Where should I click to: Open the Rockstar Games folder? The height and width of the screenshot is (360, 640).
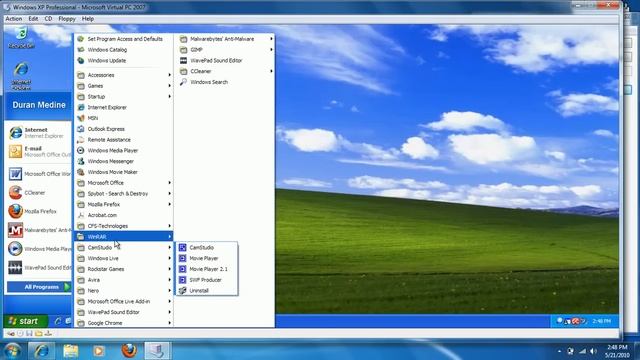[124, 269]
